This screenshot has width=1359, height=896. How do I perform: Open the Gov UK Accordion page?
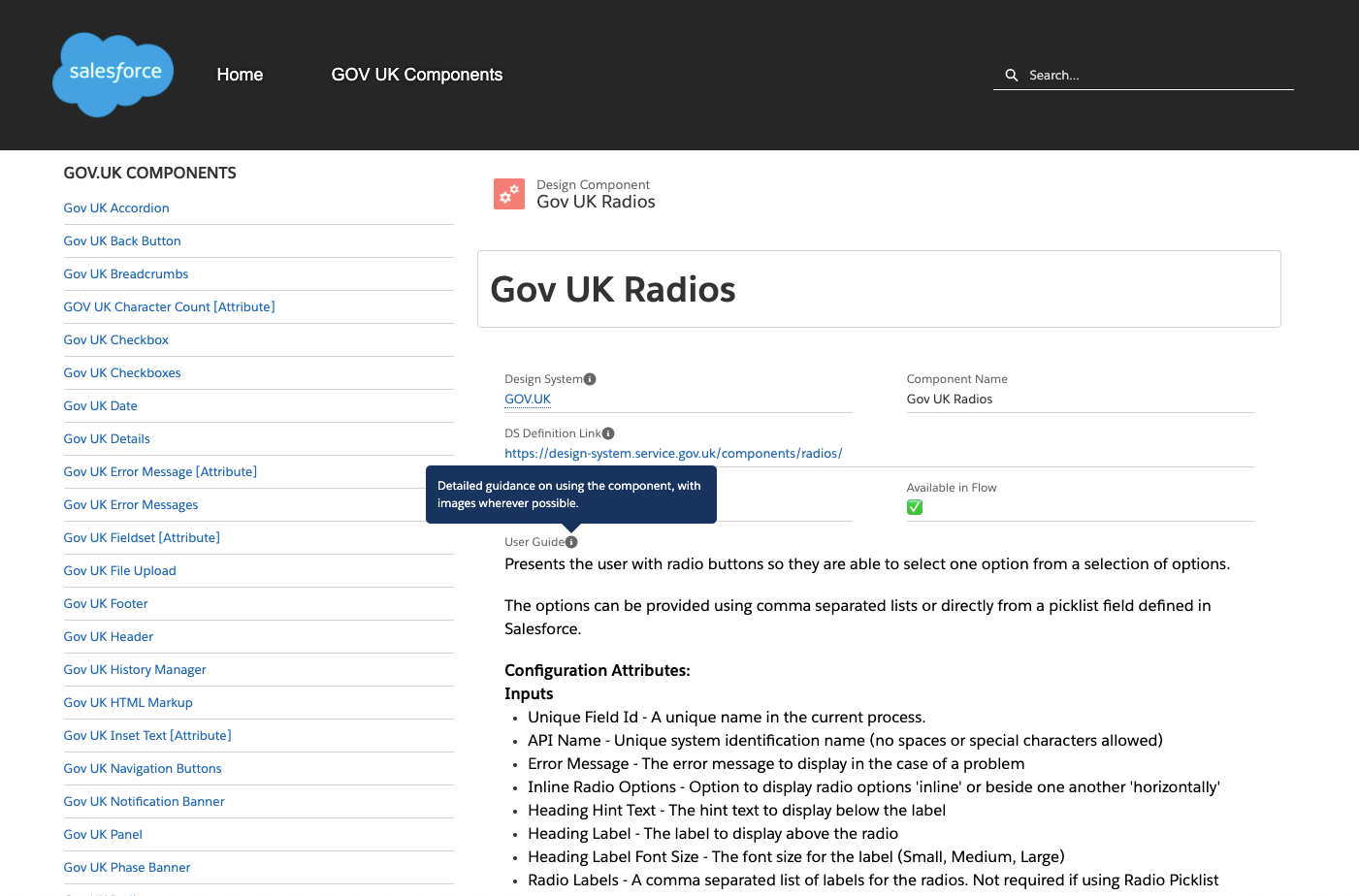[115, 208]
